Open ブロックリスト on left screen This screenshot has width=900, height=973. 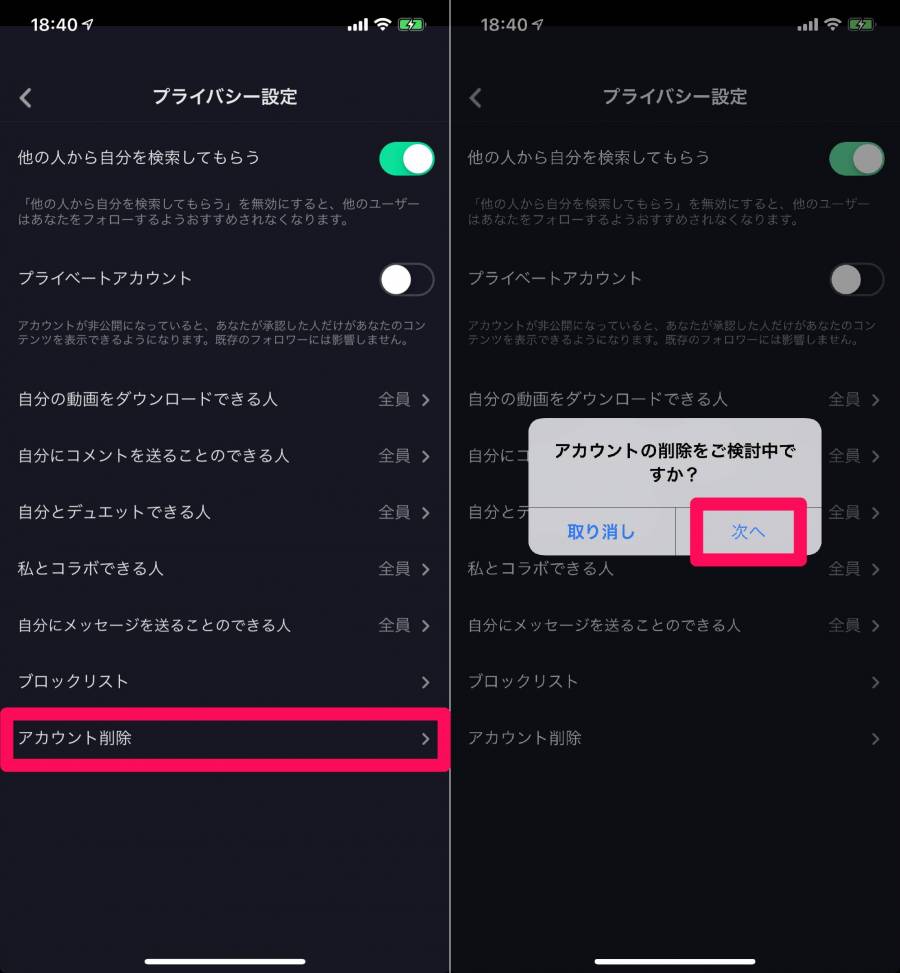point(225,681)
